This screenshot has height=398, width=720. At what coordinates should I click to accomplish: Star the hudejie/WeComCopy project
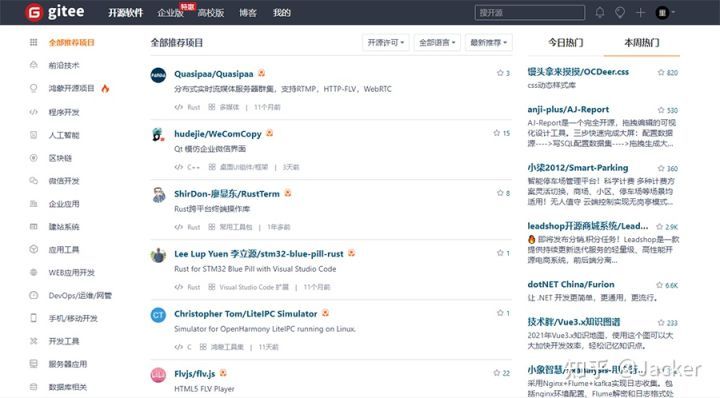click(x=496, y=133)
